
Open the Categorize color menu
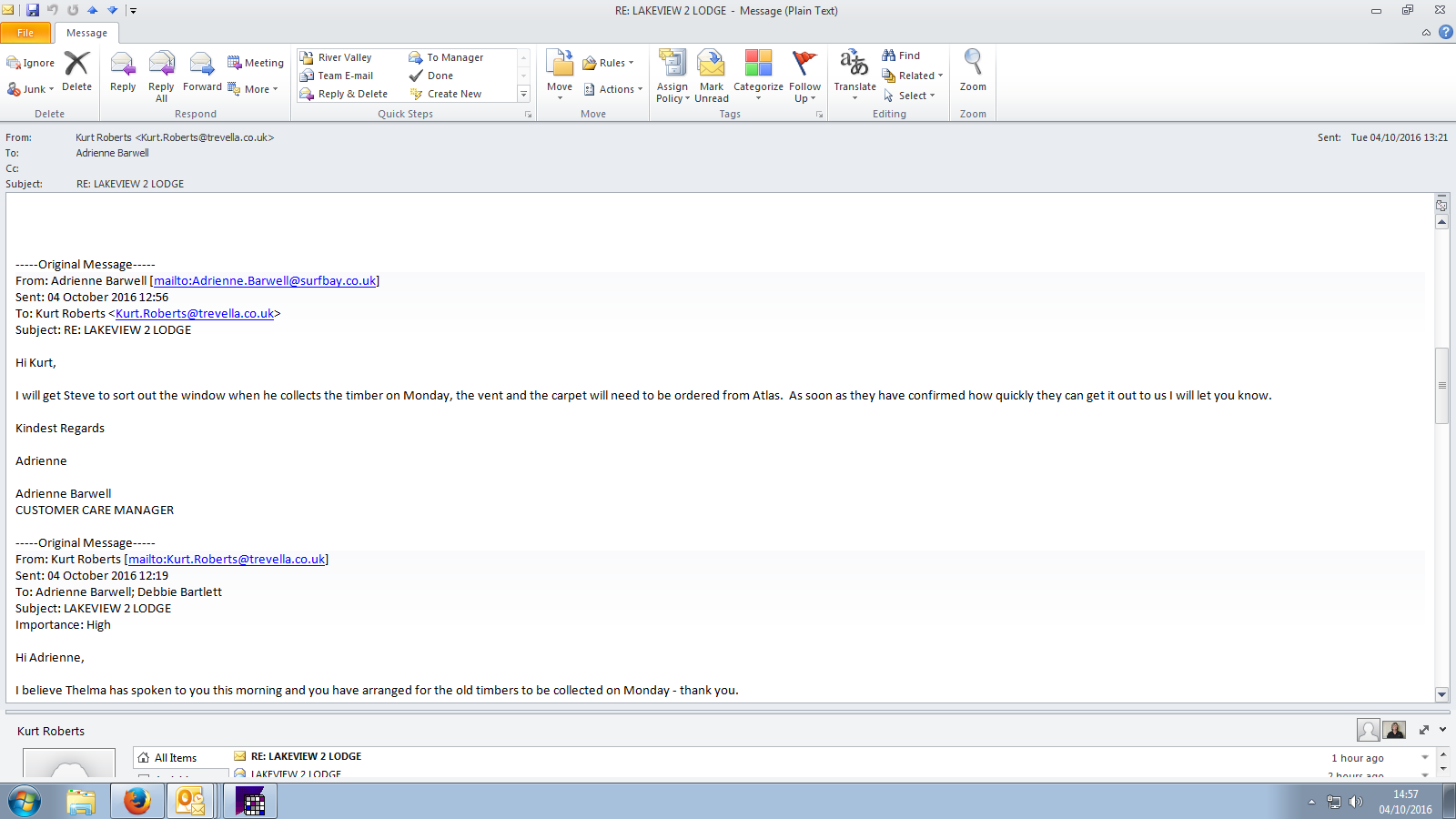pyautogui.click(x=758, y=76)
